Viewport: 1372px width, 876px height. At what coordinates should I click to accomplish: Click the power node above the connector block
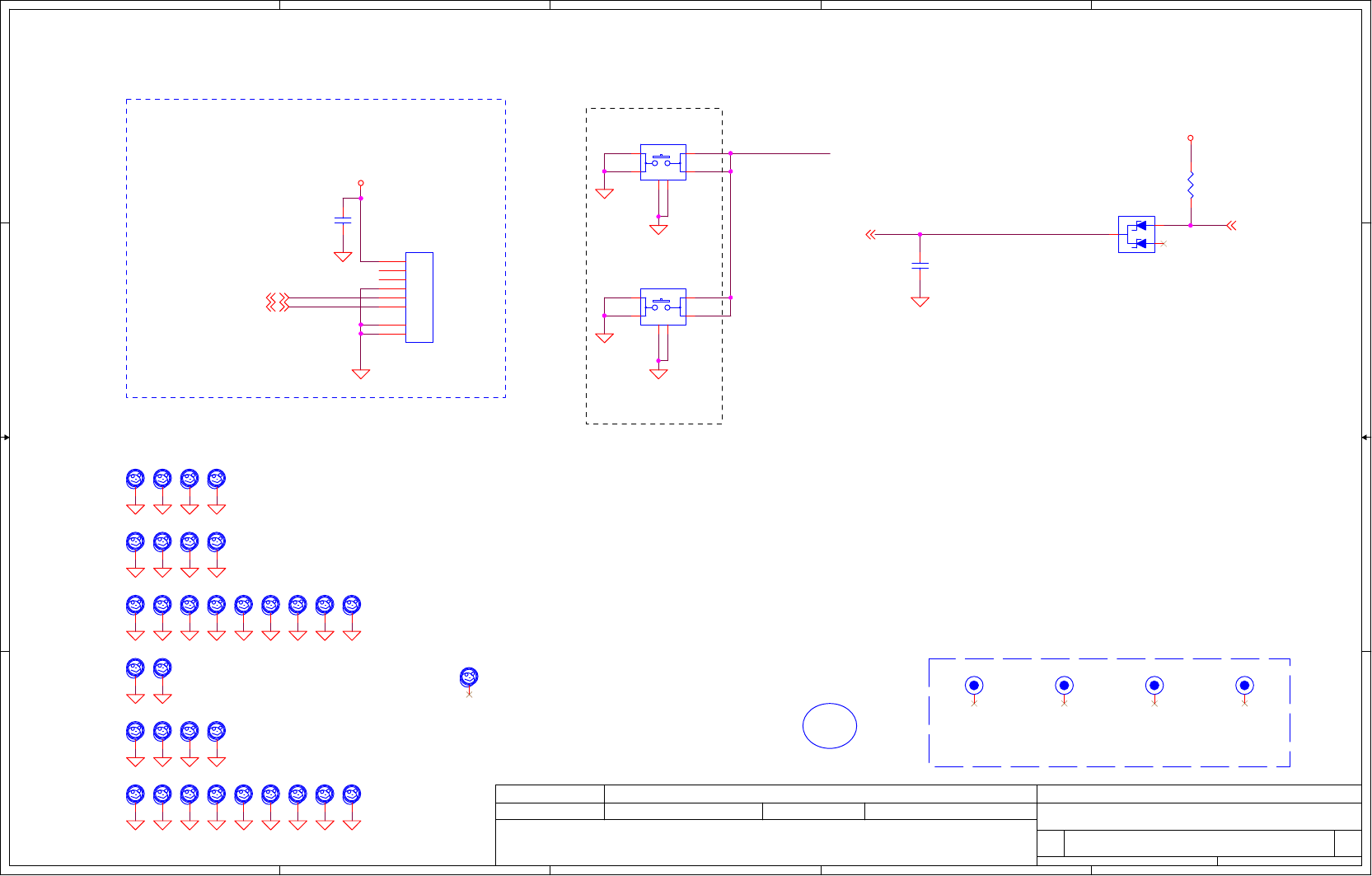point(361,183)
